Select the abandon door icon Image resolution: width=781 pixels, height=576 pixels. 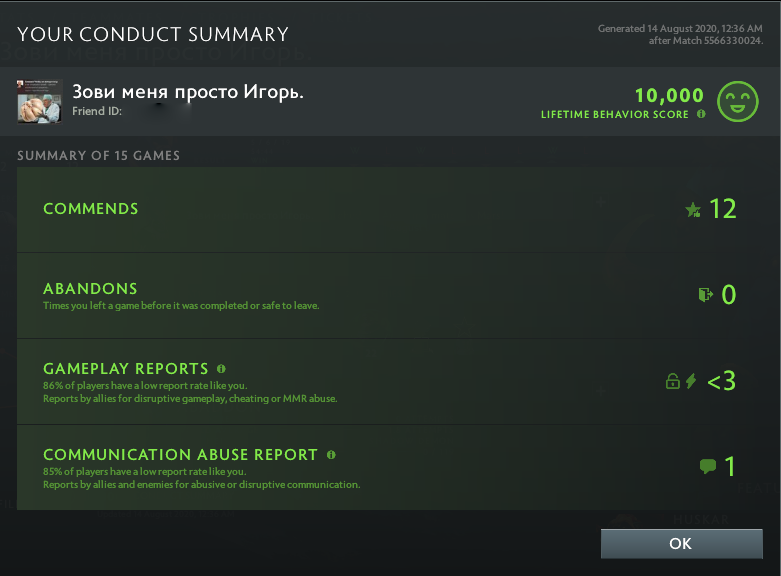point(706,294)
